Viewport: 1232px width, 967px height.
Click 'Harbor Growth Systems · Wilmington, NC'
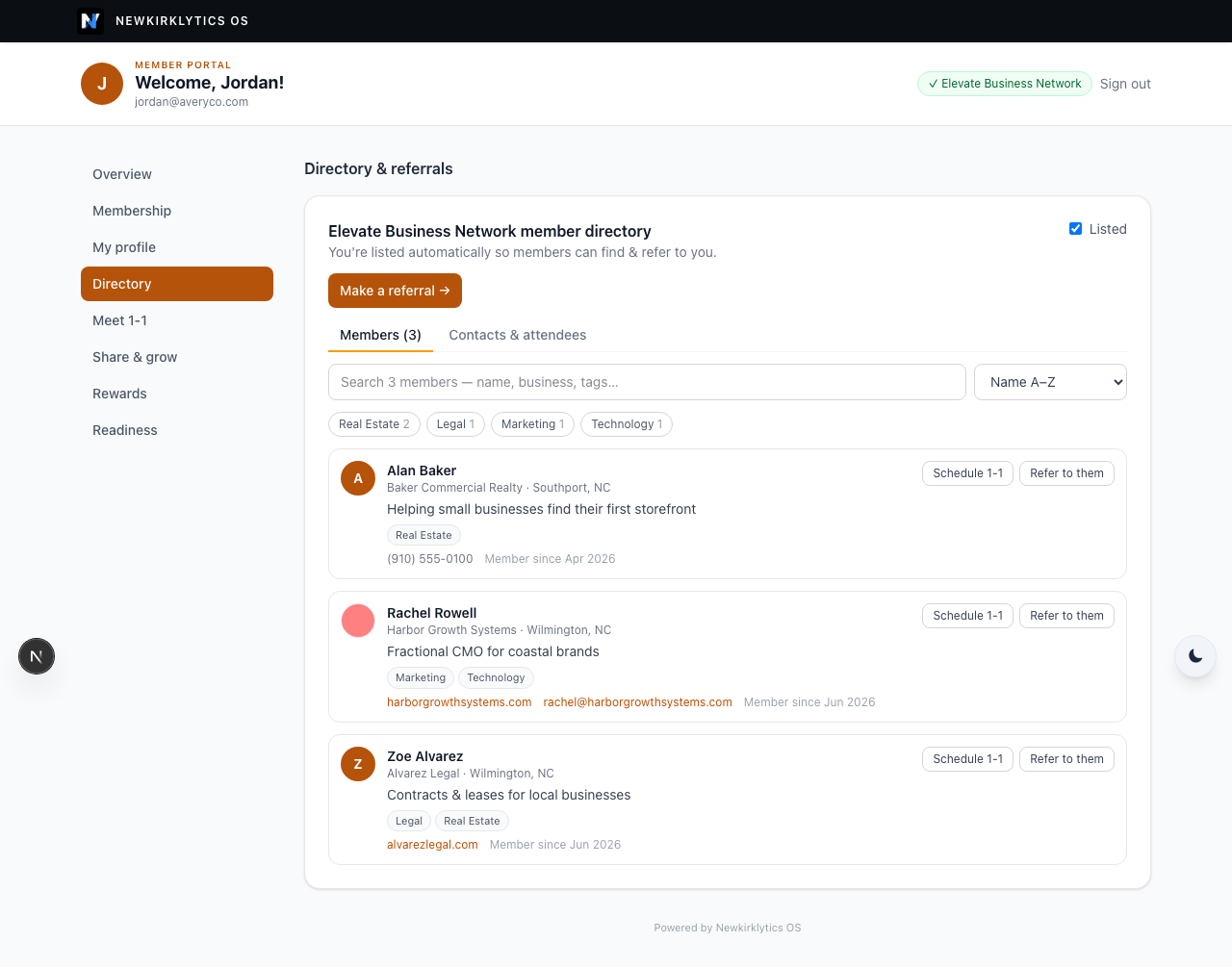tap(499, 630)
